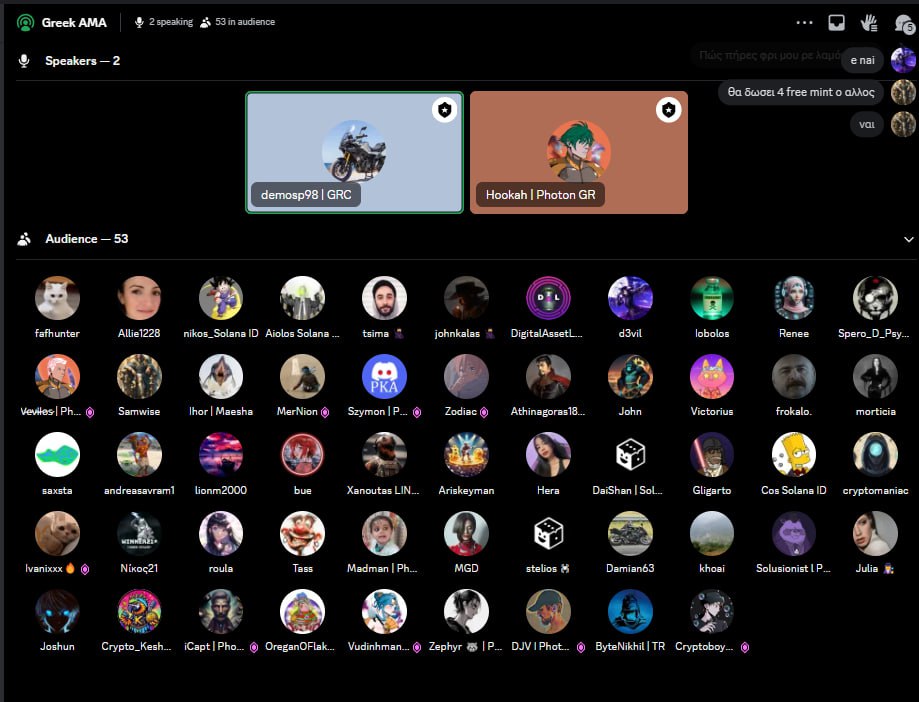919x702 pixels.
Task: Toggle Raise Hand to request to speak
Action: pos(868,22)
